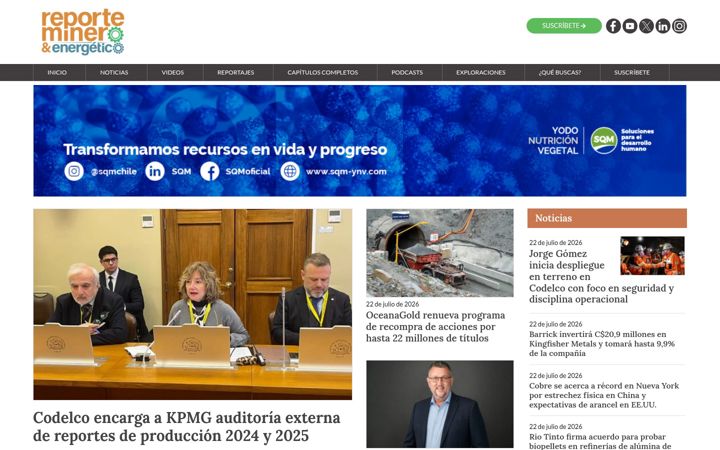Click the SQM round logo in banner

[603, 141]
